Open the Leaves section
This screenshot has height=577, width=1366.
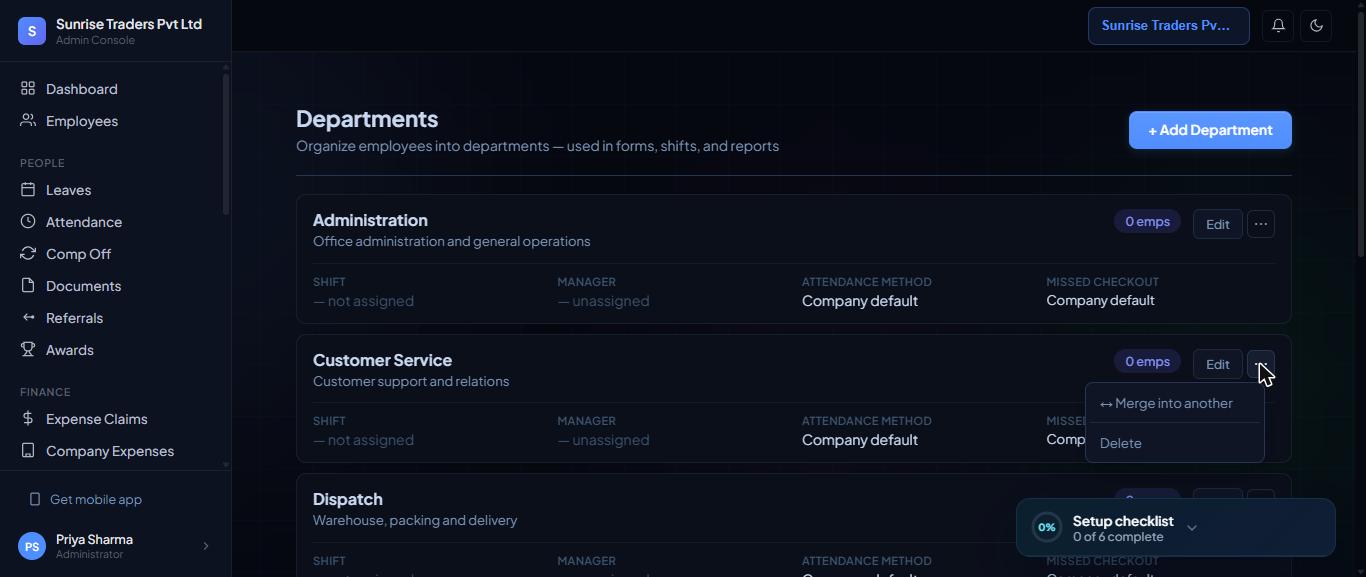115,190
